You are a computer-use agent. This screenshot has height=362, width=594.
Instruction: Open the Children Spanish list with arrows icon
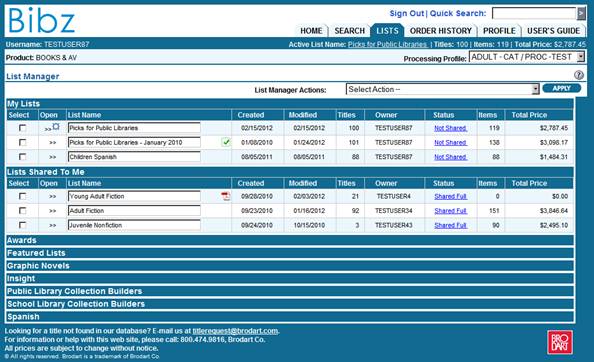[x=53, y=157]
